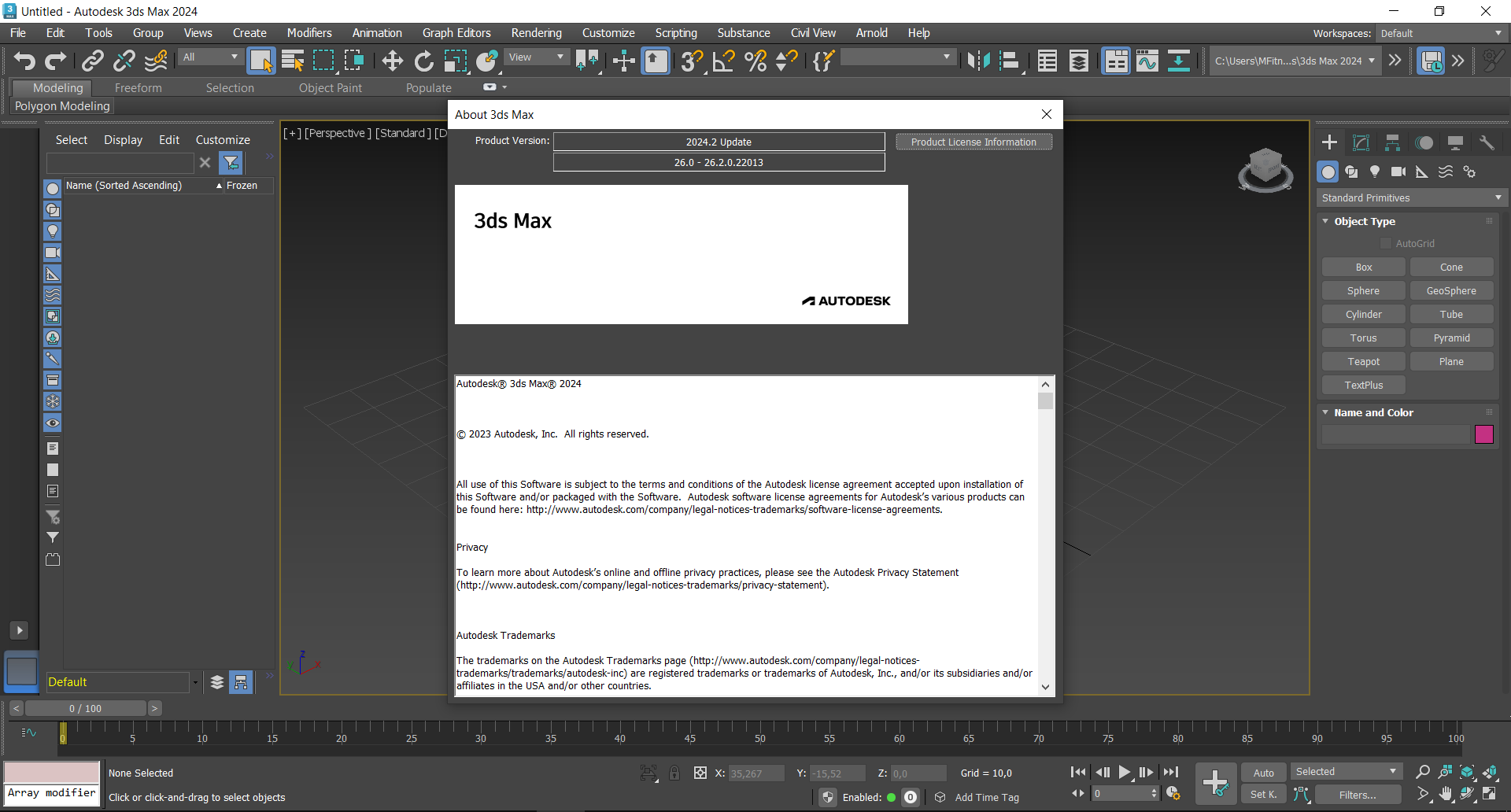The image size is (1511, 812).
Task: Select Lights category in Create panel
Action: point(1375,172)
